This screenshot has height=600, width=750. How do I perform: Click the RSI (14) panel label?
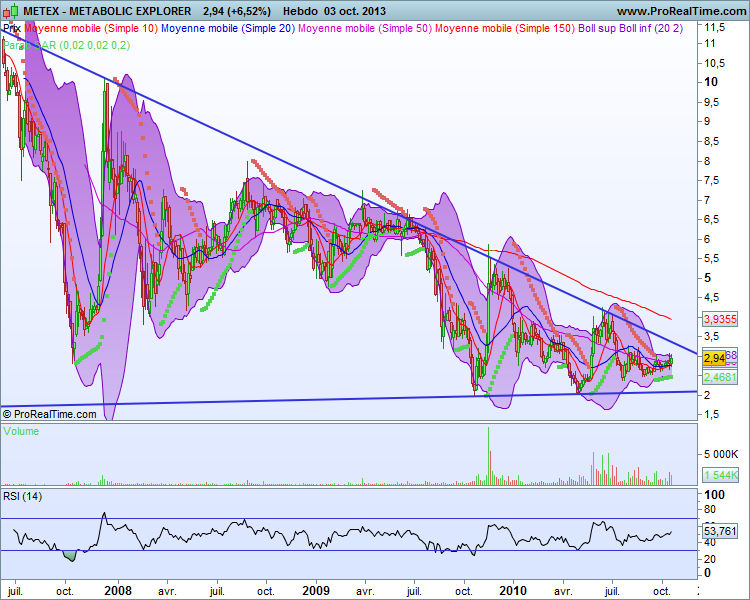pos(22,496)
